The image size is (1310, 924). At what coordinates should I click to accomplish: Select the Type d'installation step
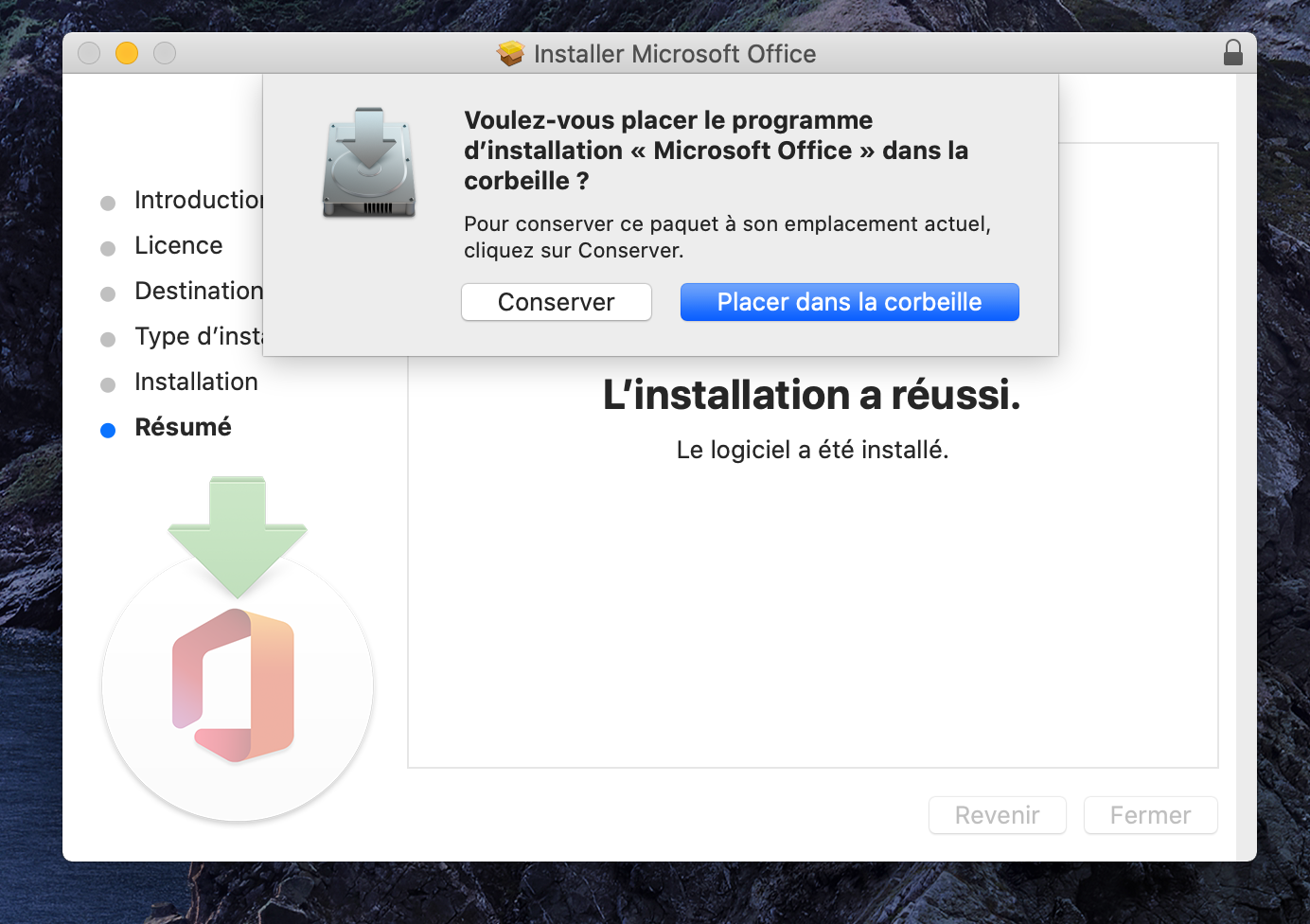pos(198,336)
